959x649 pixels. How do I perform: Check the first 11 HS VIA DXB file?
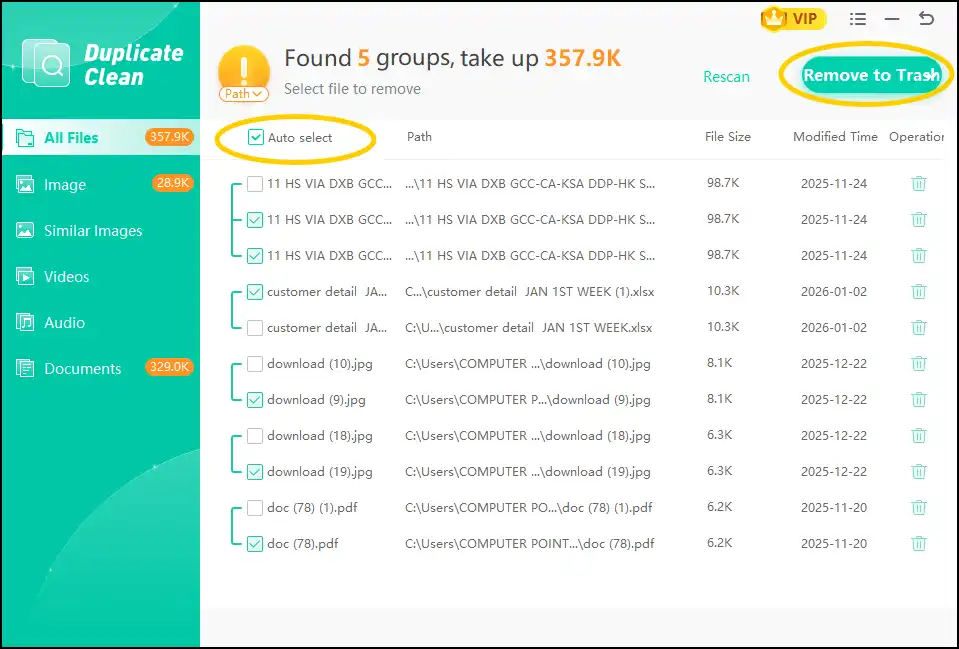click(x=255, y=183)
